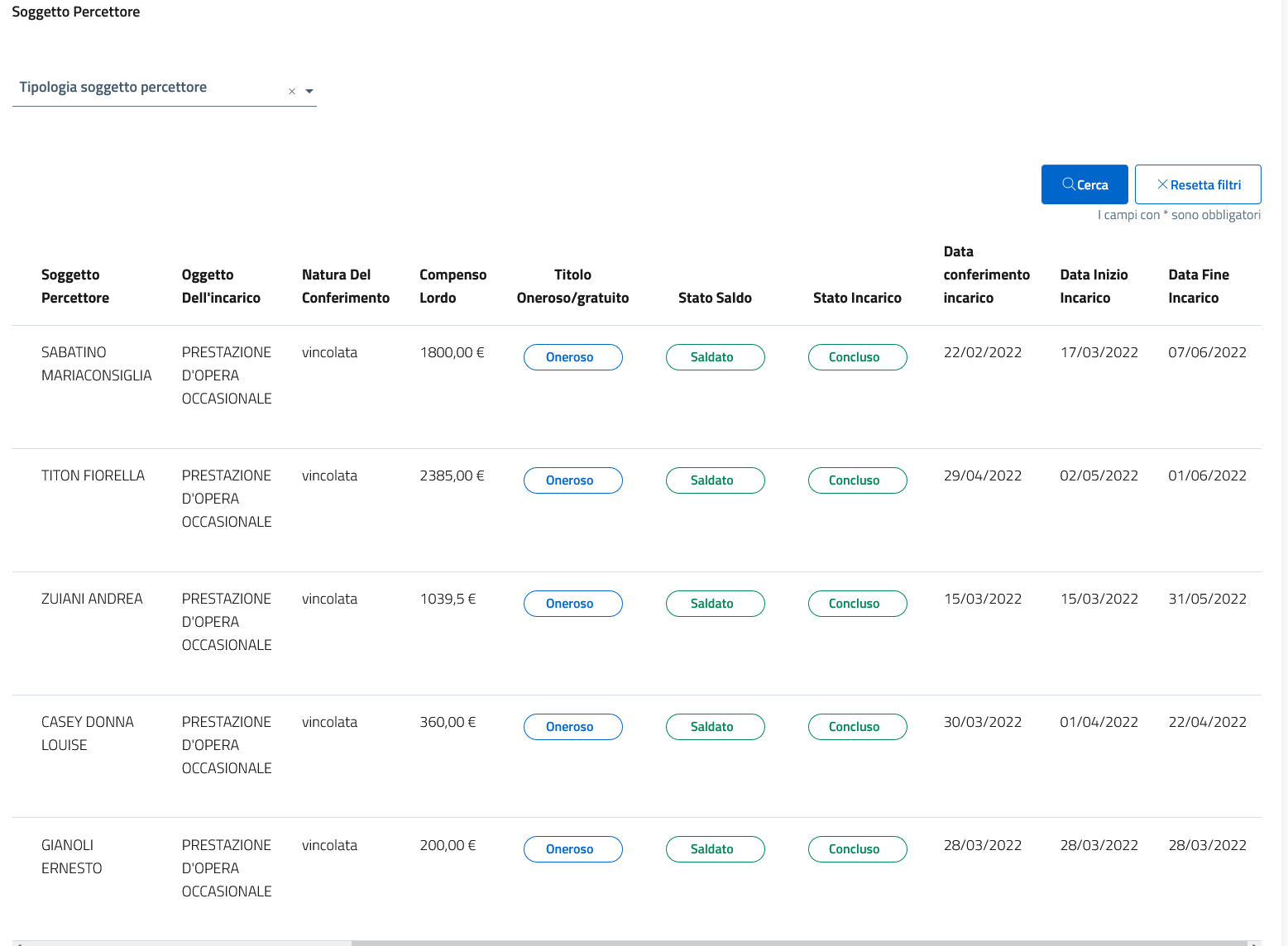Select the TITON FIORELLA name cell

(93, 475)
